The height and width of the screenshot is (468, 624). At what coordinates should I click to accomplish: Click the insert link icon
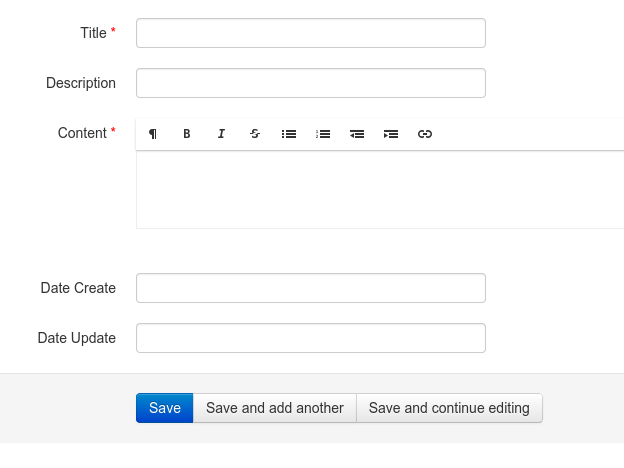[x=425, y=134]
